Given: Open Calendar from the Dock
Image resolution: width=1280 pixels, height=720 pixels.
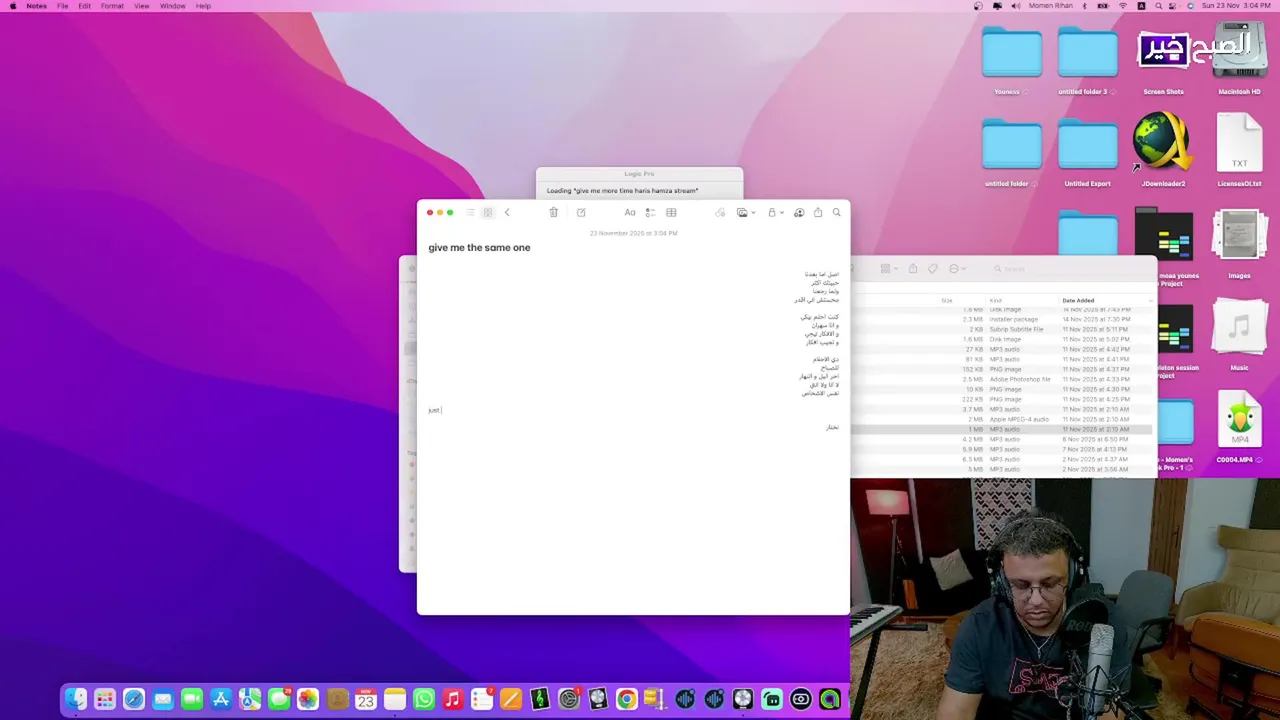Looking at the screenshot, I should pyautogui.click(x=366, y=699).
